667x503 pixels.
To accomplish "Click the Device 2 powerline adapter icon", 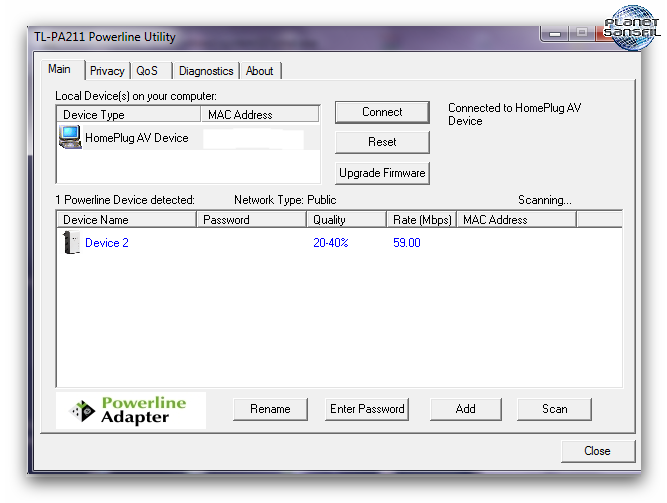I will click(x=71, y=242).
